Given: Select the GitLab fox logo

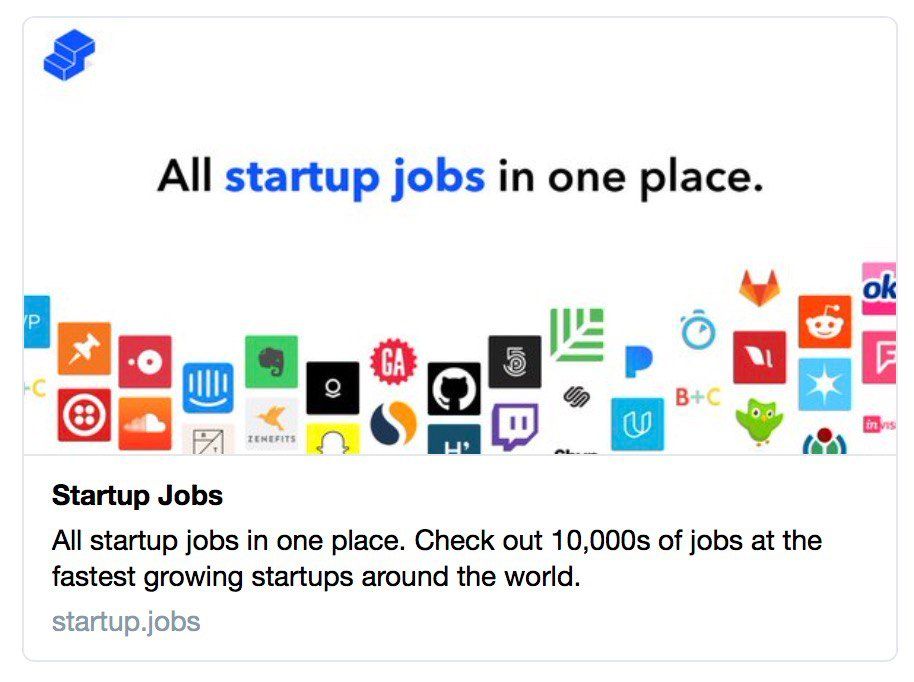Looking at the screenshot, I should click(x=759, y=288).
